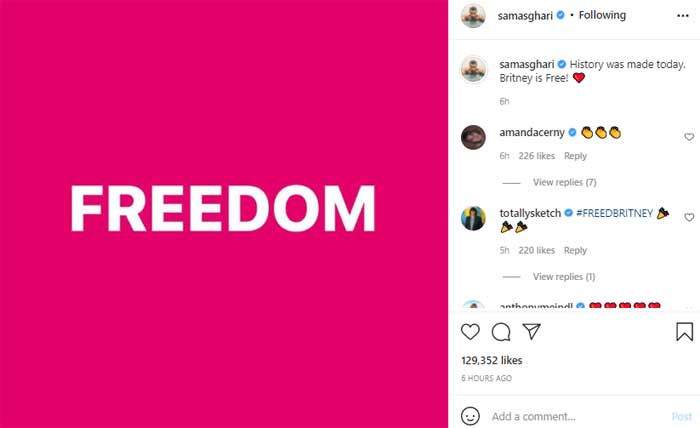Focus the Add a comment field
700x428 pixels.
[x=576, y=416]
